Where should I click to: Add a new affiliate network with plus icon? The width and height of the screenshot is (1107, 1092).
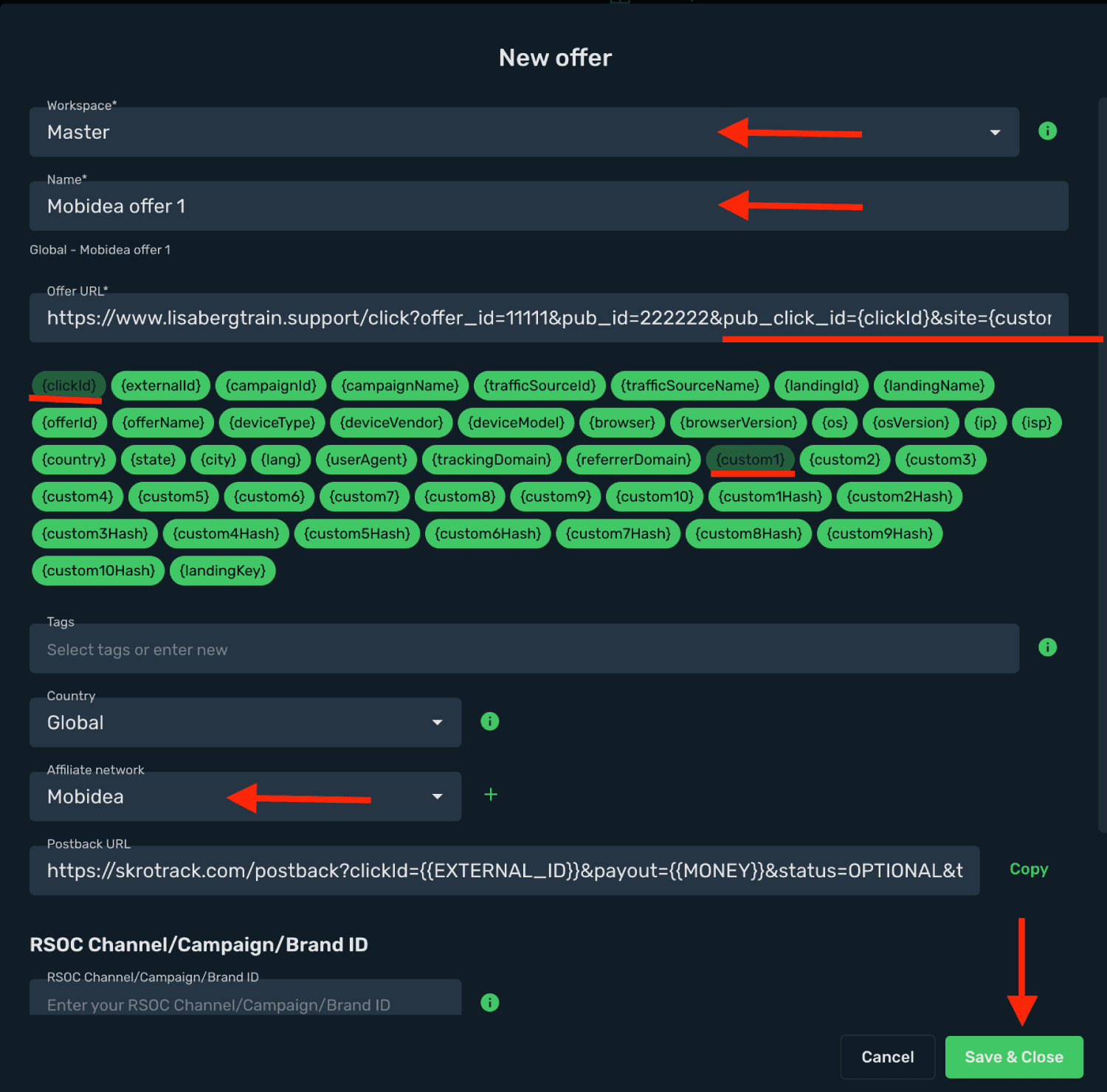[491, 795]
